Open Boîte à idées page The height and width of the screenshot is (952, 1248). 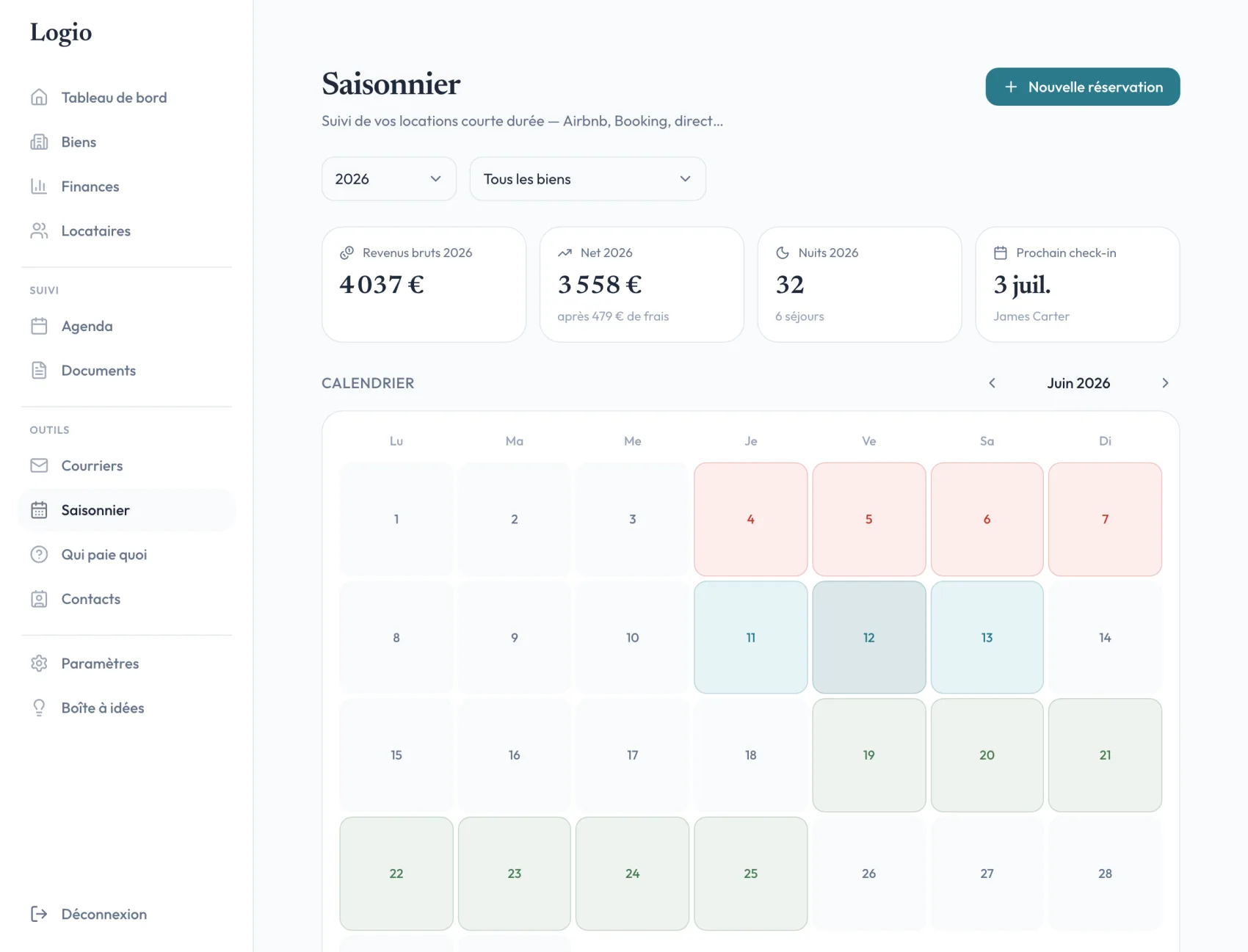pyautogui.click(x=126, y=708)
